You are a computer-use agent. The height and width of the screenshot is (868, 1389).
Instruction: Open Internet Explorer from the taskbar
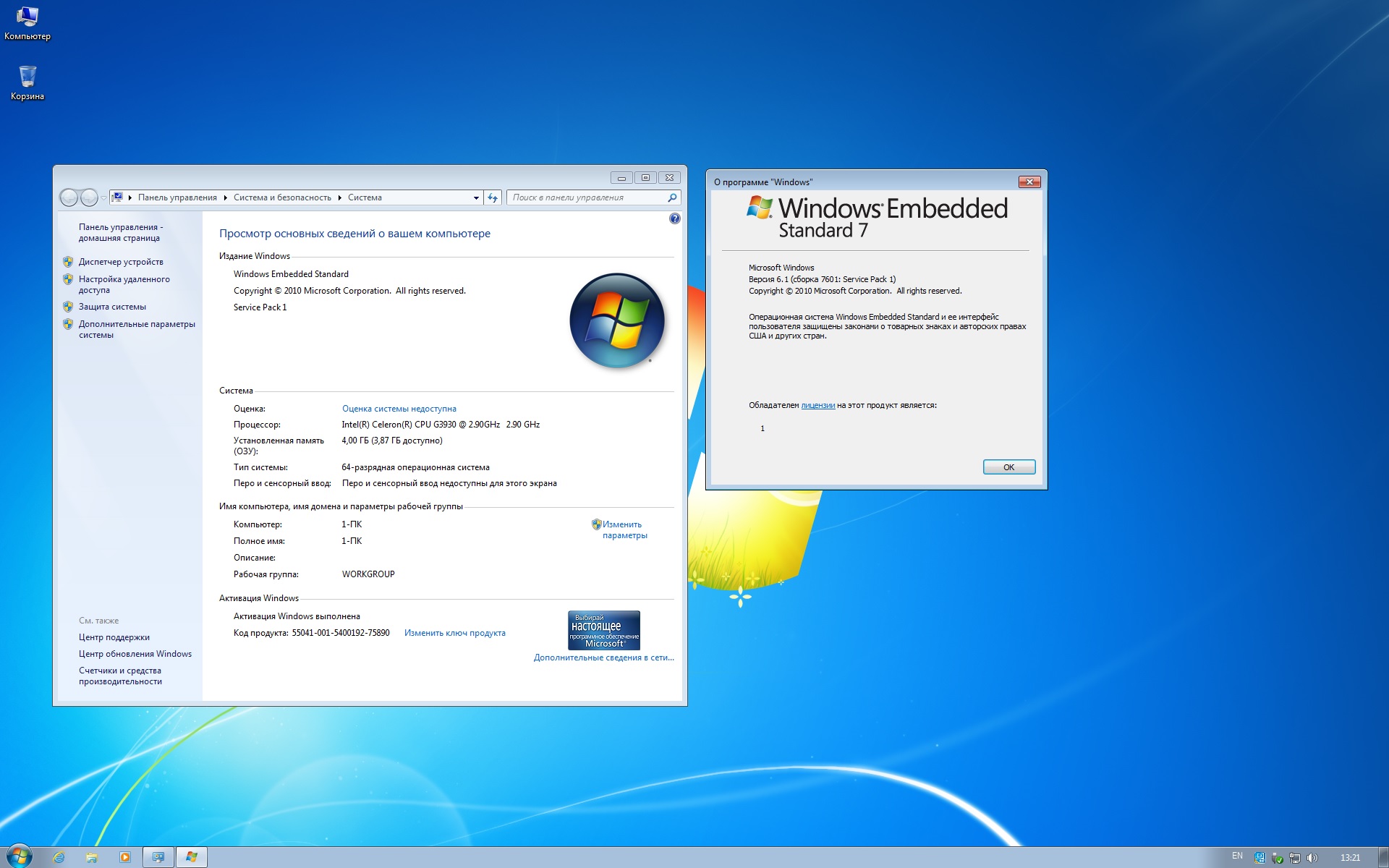59,857
